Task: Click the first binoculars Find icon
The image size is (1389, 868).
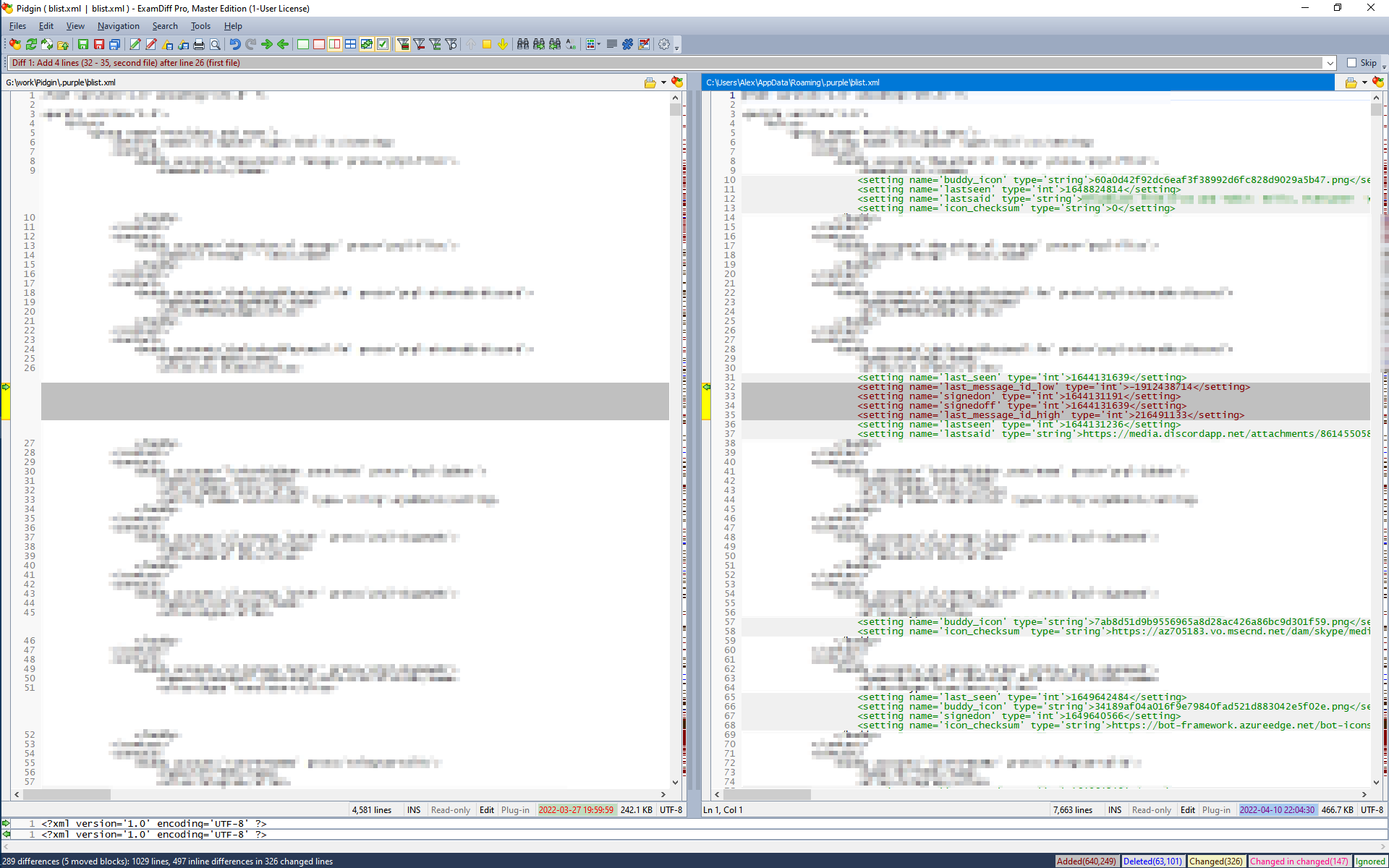Action: pos(523,44)
